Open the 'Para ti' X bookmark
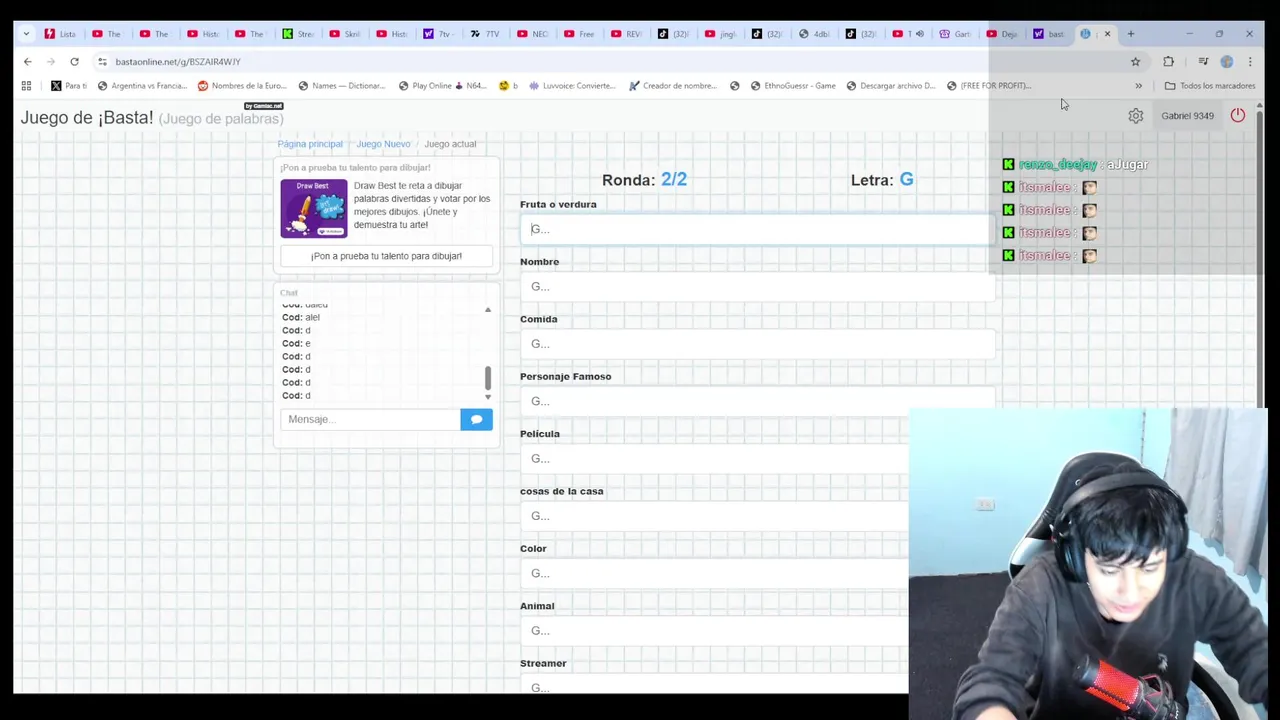Image resolution: width=1280 pixels, height=720 pixels. pyautogui.click(x=69, y=86)
